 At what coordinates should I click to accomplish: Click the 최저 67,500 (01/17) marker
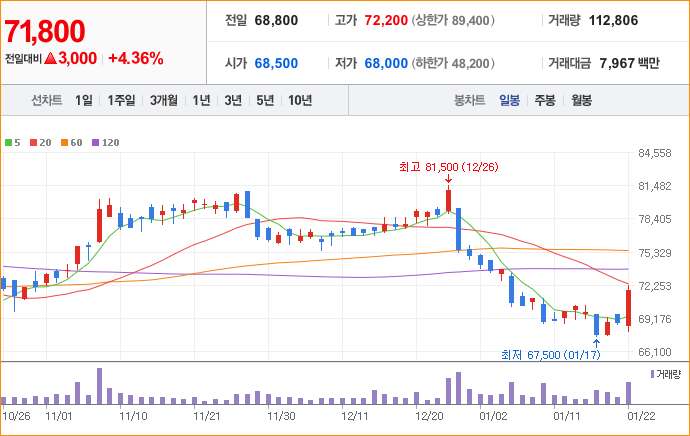551,355
